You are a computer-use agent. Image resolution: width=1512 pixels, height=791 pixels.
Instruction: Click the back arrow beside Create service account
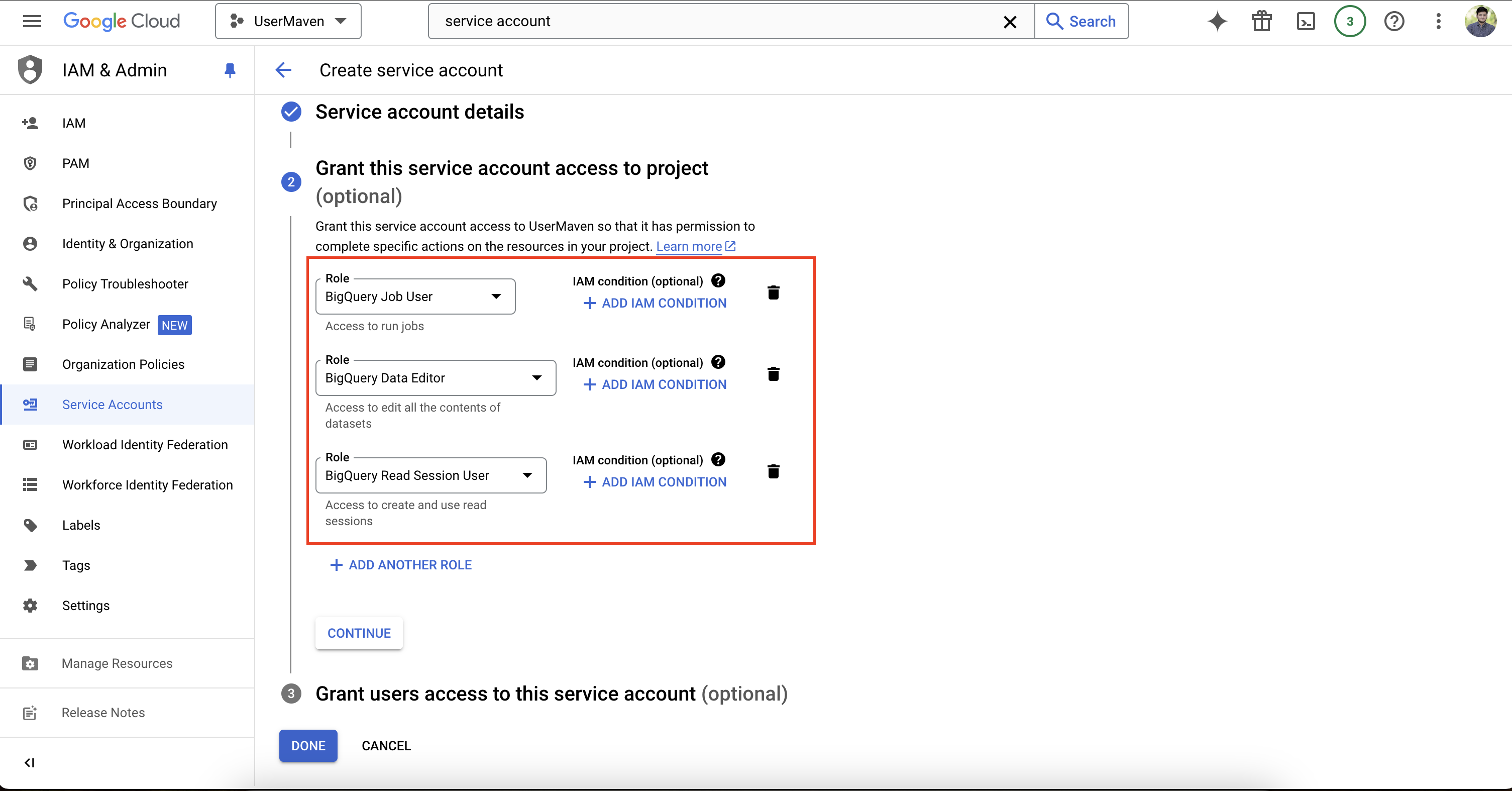(x=283, y=70)
